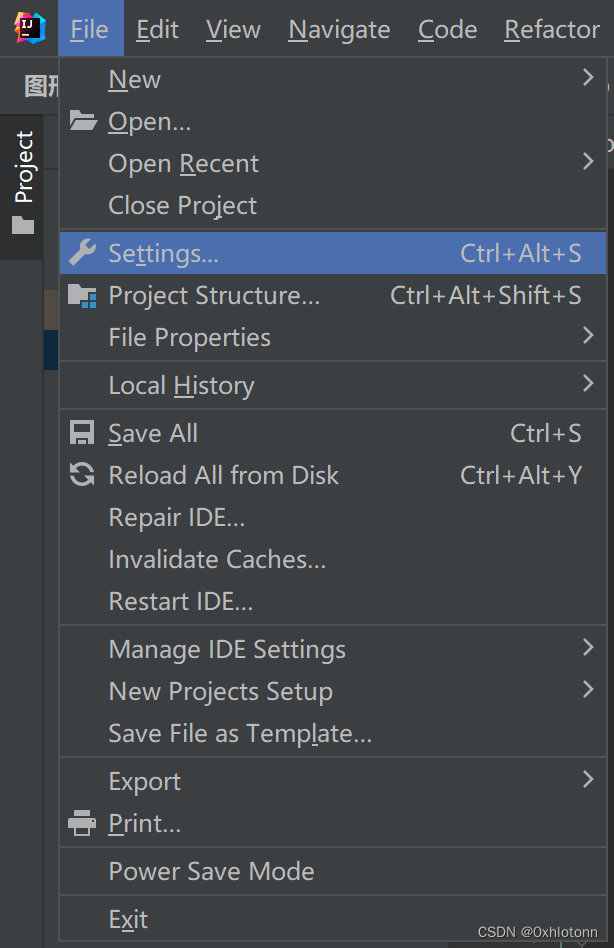Click the Project tool window folder icon
The height and width of the screenshot is (948, 614).
pos(23,225)
